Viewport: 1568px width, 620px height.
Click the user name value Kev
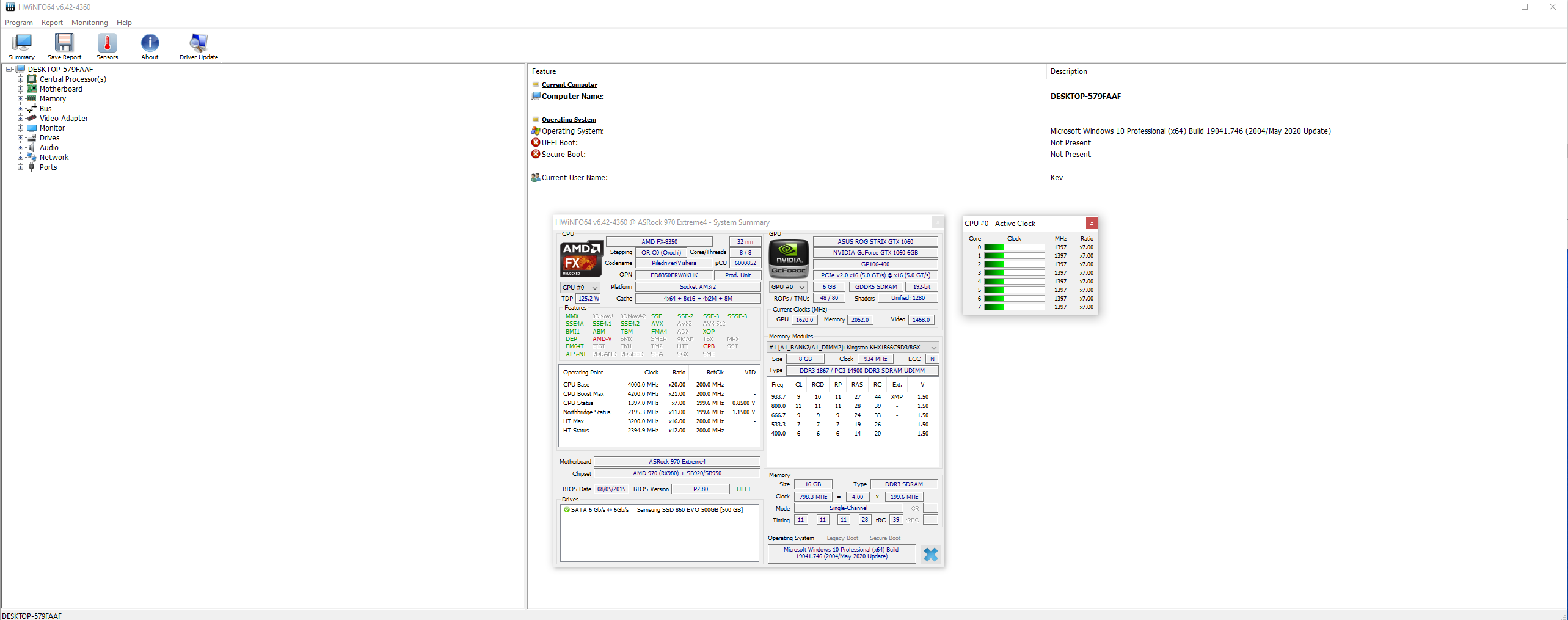(x=1057, y=178)
